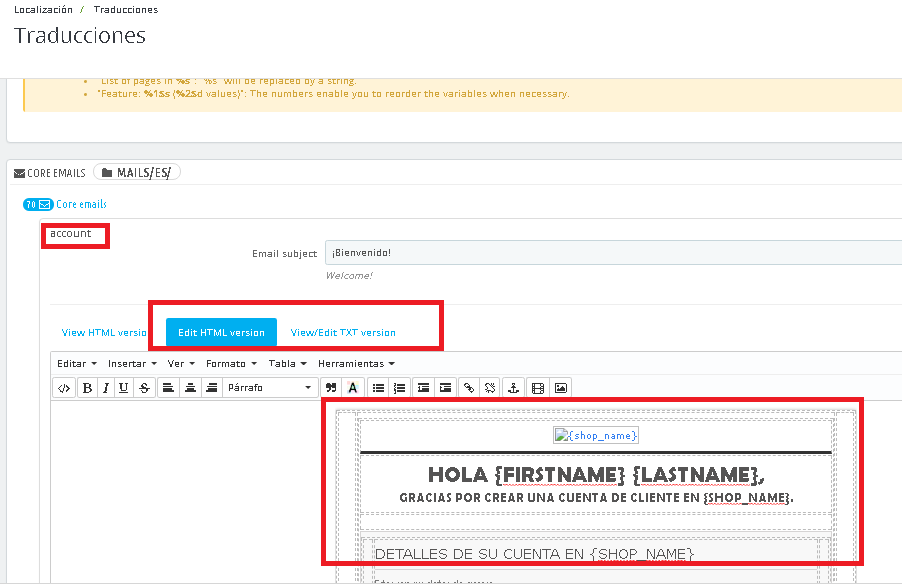Open the source code view icon
902x584 pixels.
64,388
